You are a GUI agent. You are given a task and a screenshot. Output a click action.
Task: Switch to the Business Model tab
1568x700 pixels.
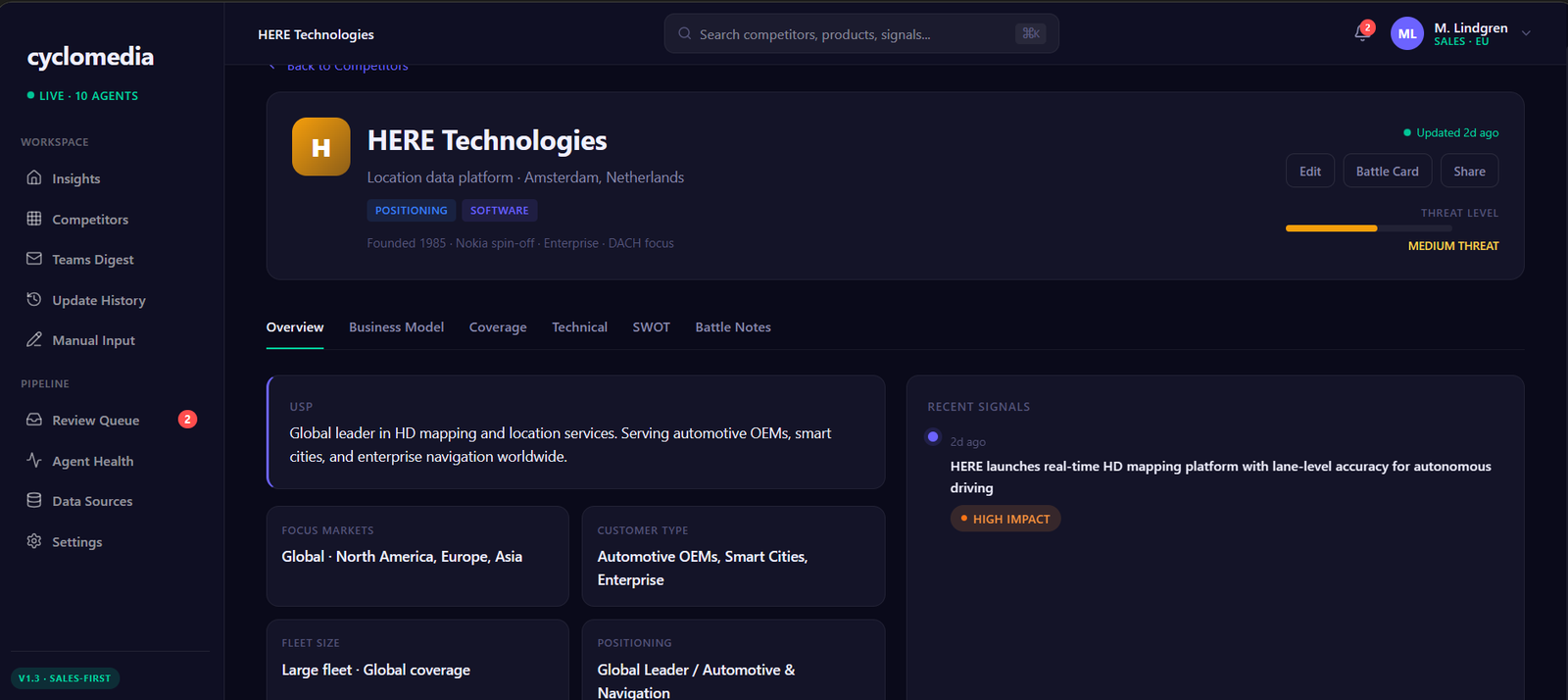(396, 327)
